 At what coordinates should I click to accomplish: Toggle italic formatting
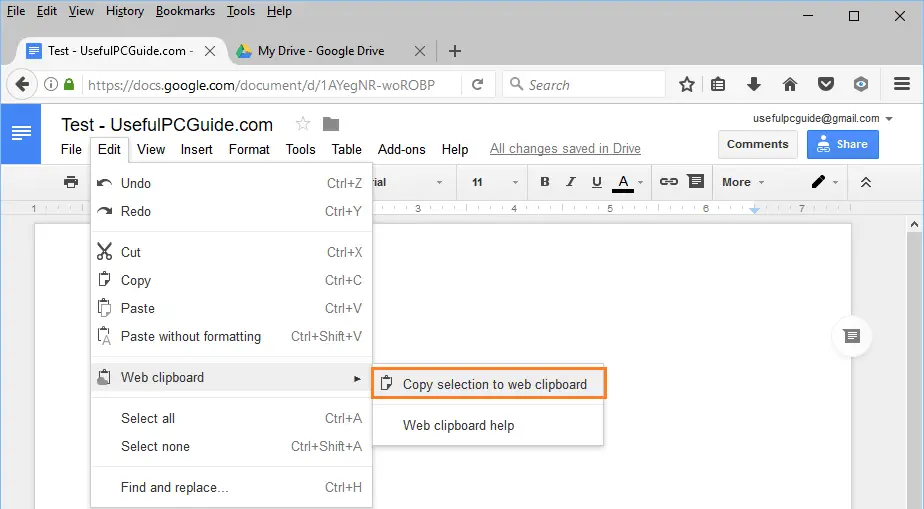571,182
